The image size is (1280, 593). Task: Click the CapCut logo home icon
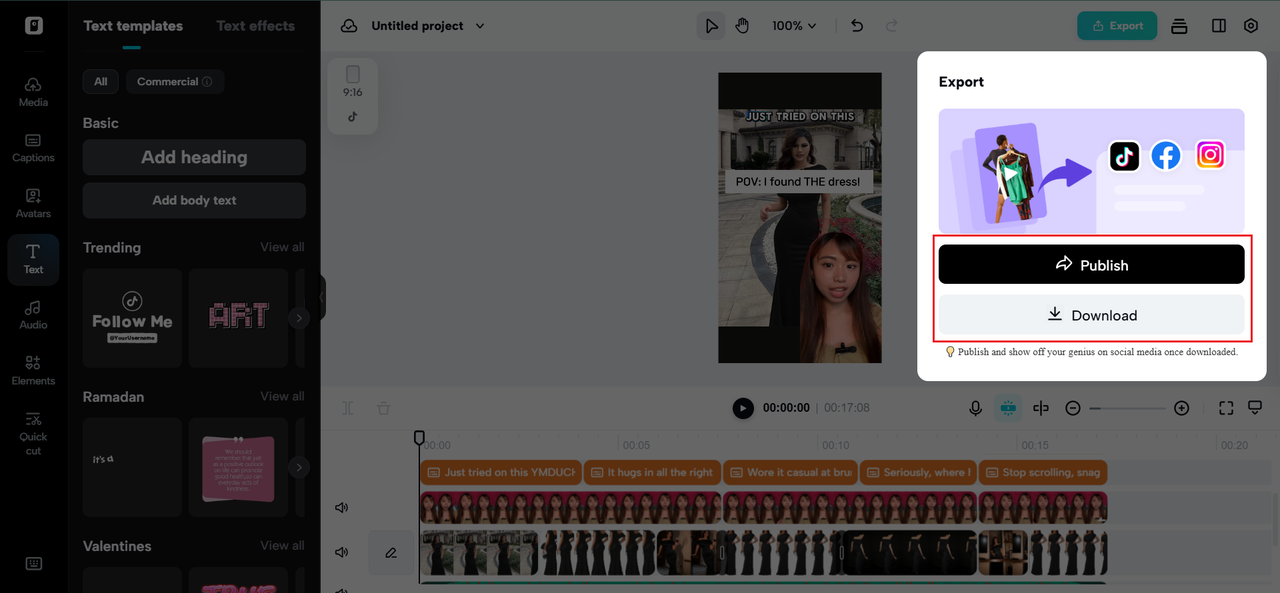pyautogui.click(x=34, y=26)
